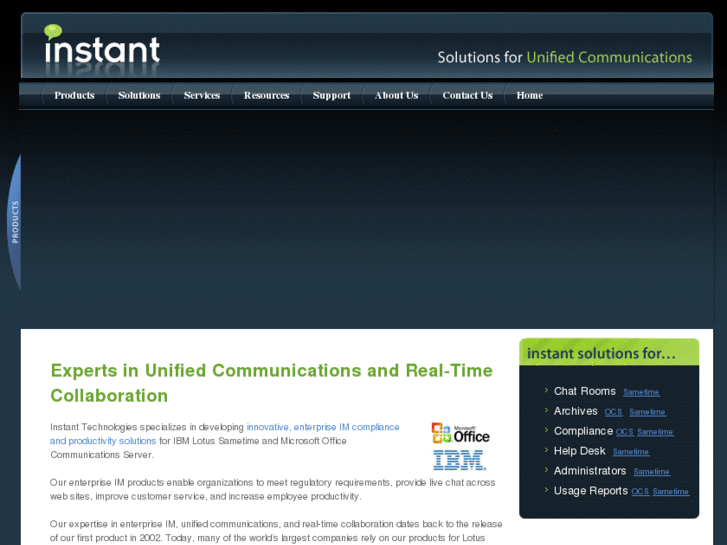The width and height of the screenshot is (727, 545).
Task: Go to Contact Us page
Action: coord(467,96)
